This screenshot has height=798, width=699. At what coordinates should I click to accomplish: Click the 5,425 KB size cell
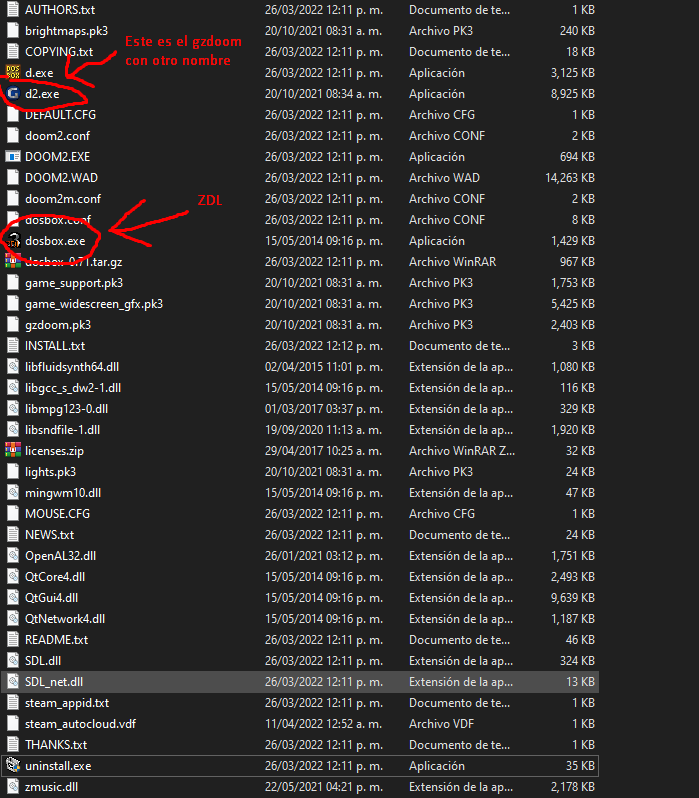coord(572,304)
